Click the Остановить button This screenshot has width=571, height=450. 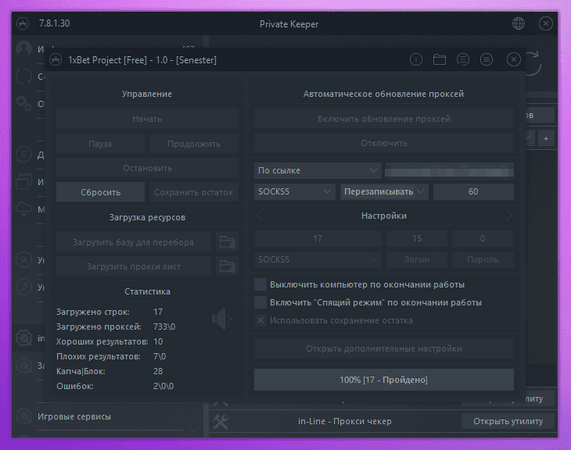(147, 168)
